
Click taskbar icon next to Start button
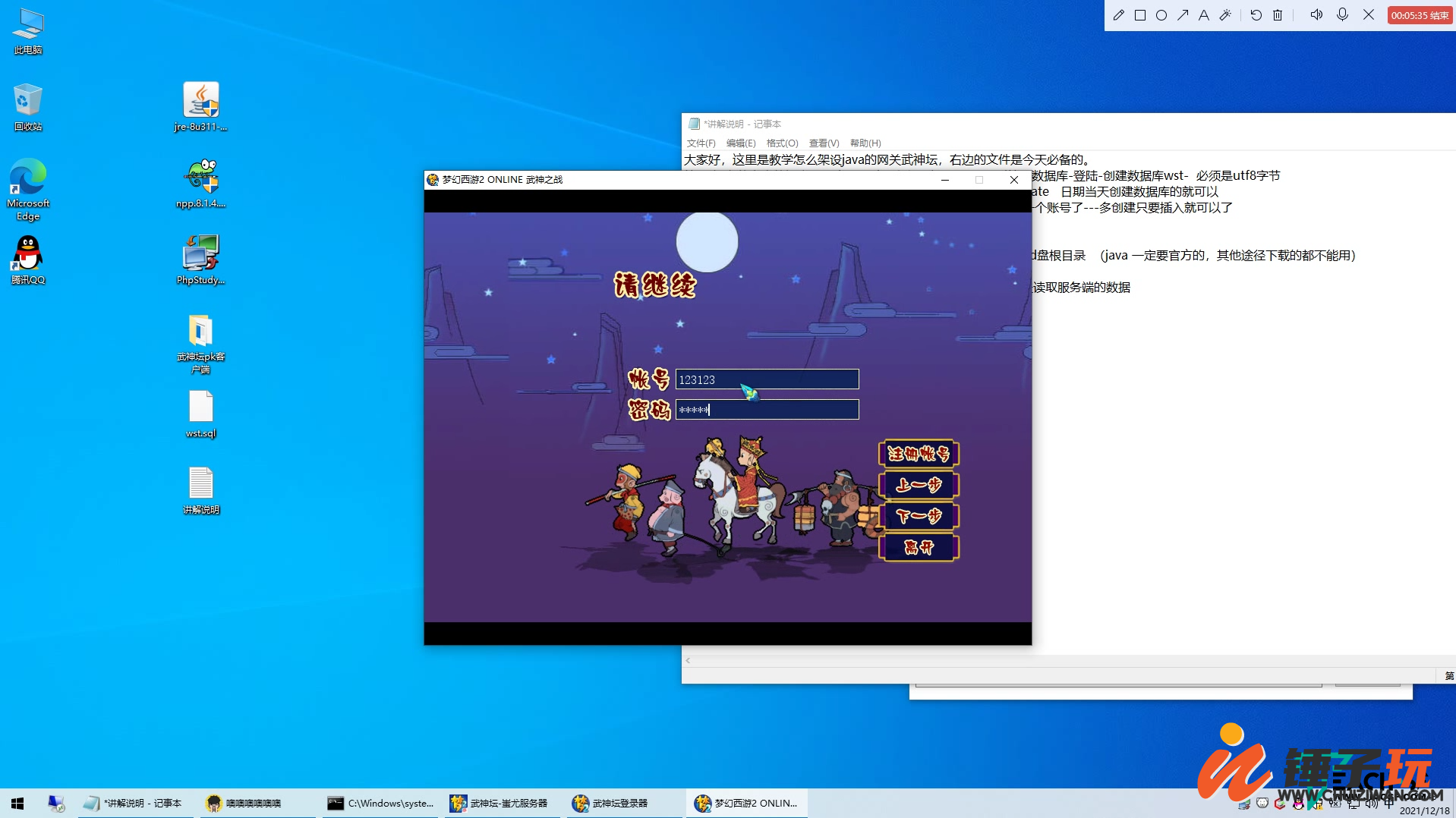pos(56,803)
